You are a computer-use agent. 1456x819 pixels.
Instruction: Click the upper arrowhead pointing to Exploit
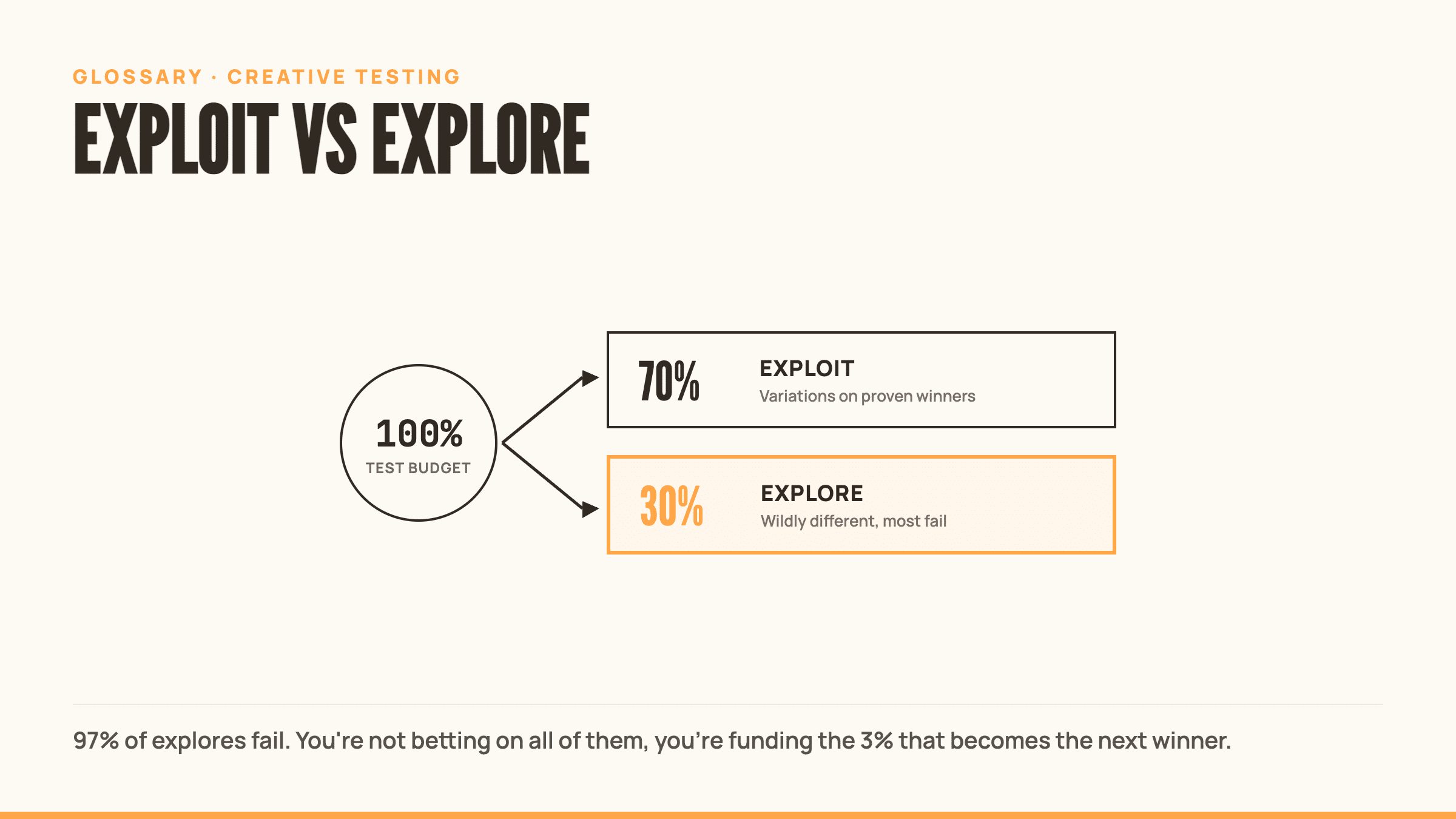pos(590,379)
